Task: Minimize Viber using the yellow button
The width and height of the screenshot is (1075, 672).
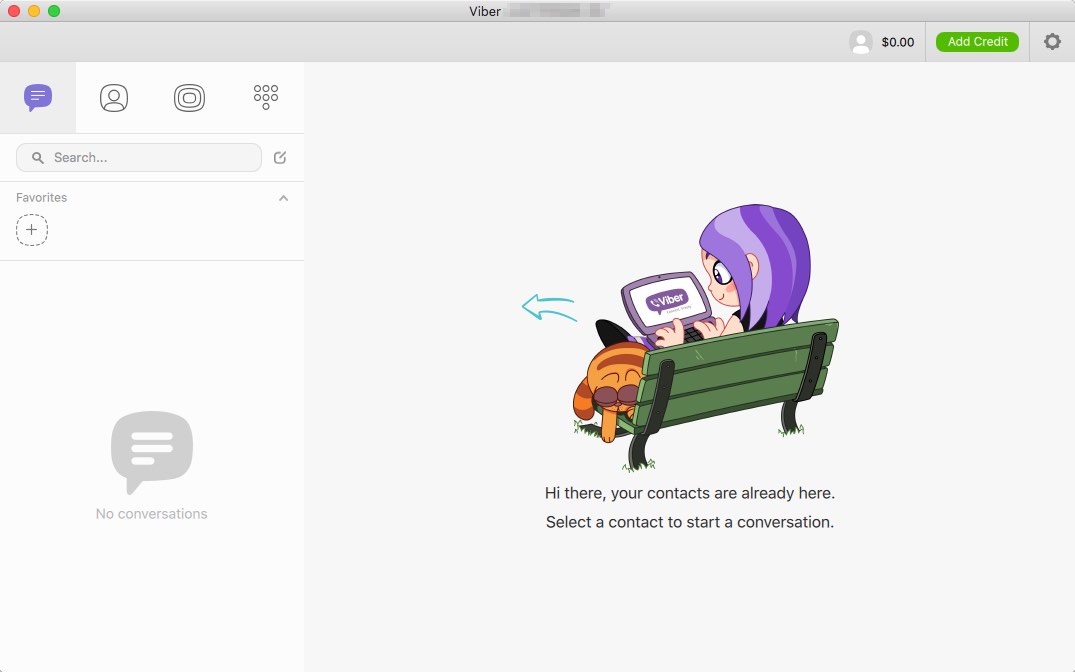Action: pyautogui.click(x=34, y=11)
